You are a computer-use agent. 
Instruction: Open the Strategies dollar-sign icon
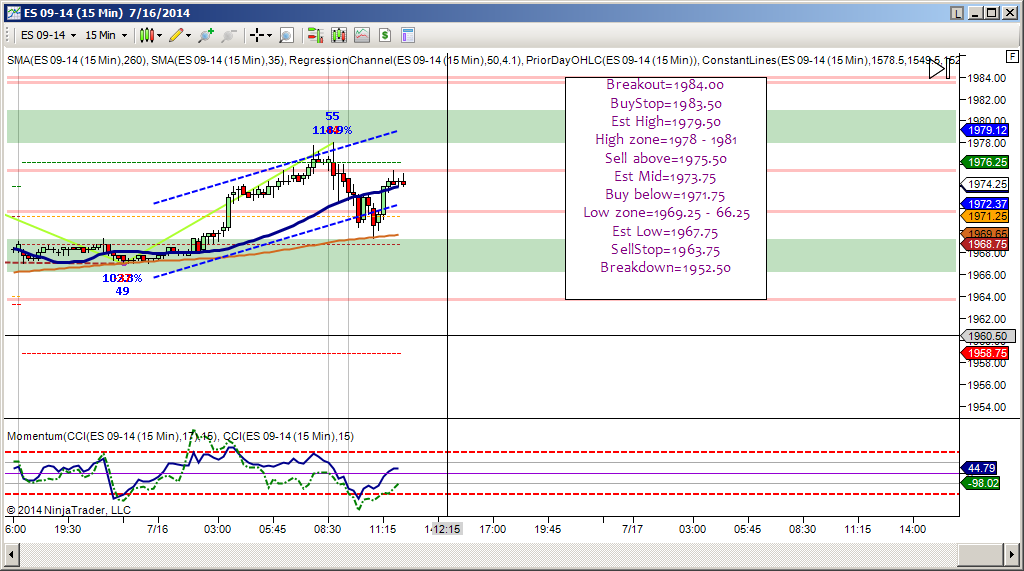(x=385, y=35)
